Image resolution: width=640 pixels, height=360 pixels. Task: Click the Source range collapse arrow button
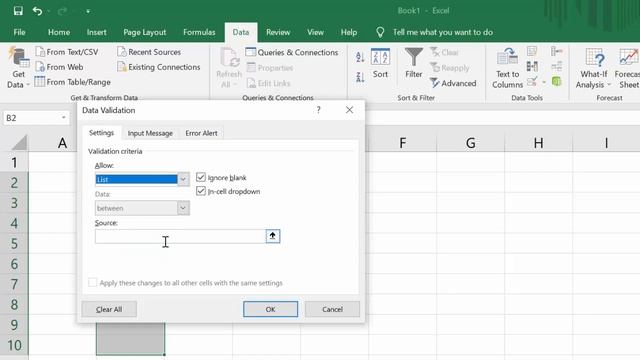[273, 236]
